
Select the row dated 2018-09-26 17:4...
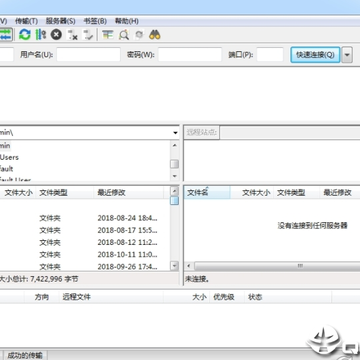click(x=85, y=266)
